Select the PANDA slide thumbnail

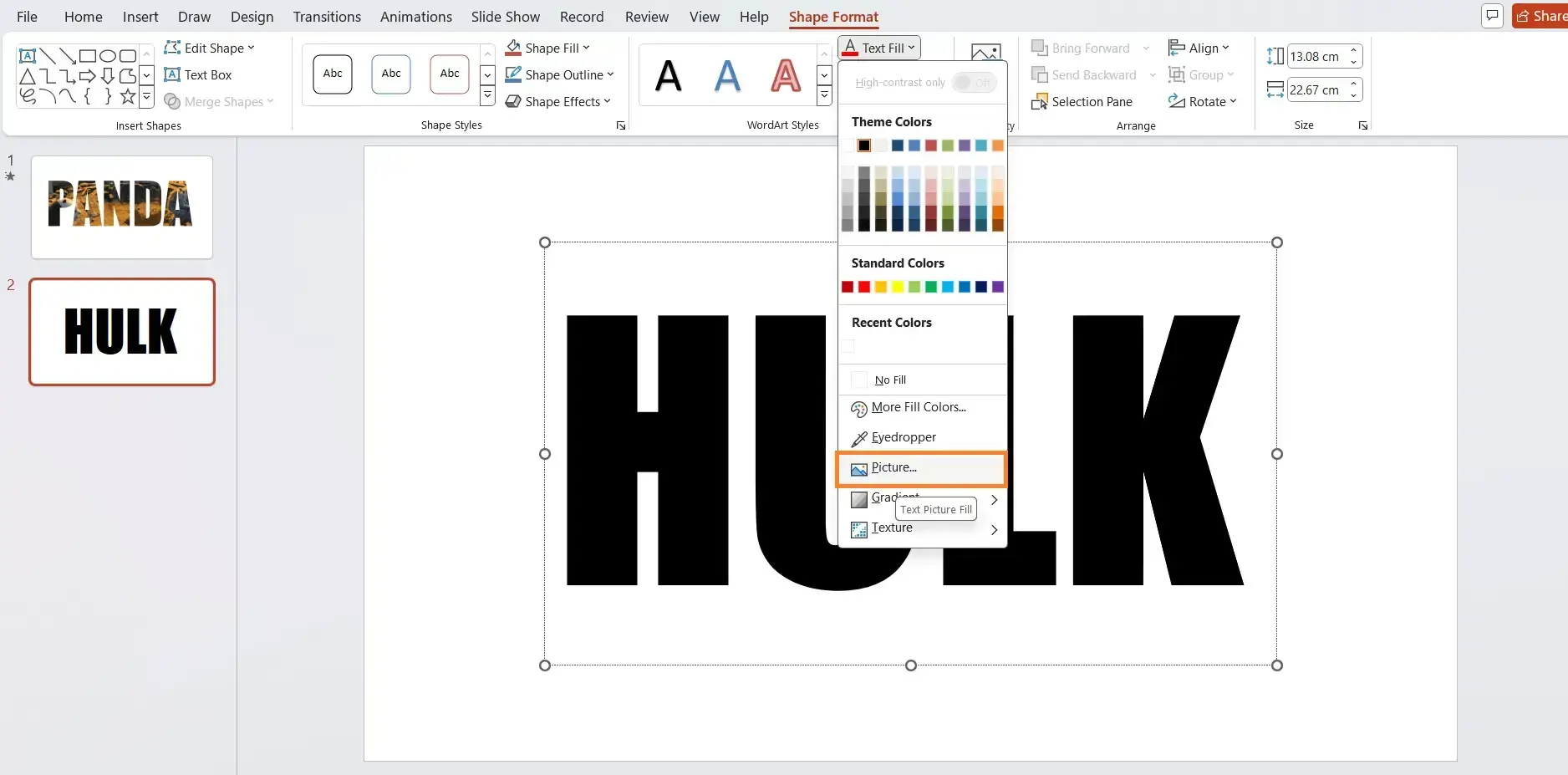pos(122,206)
